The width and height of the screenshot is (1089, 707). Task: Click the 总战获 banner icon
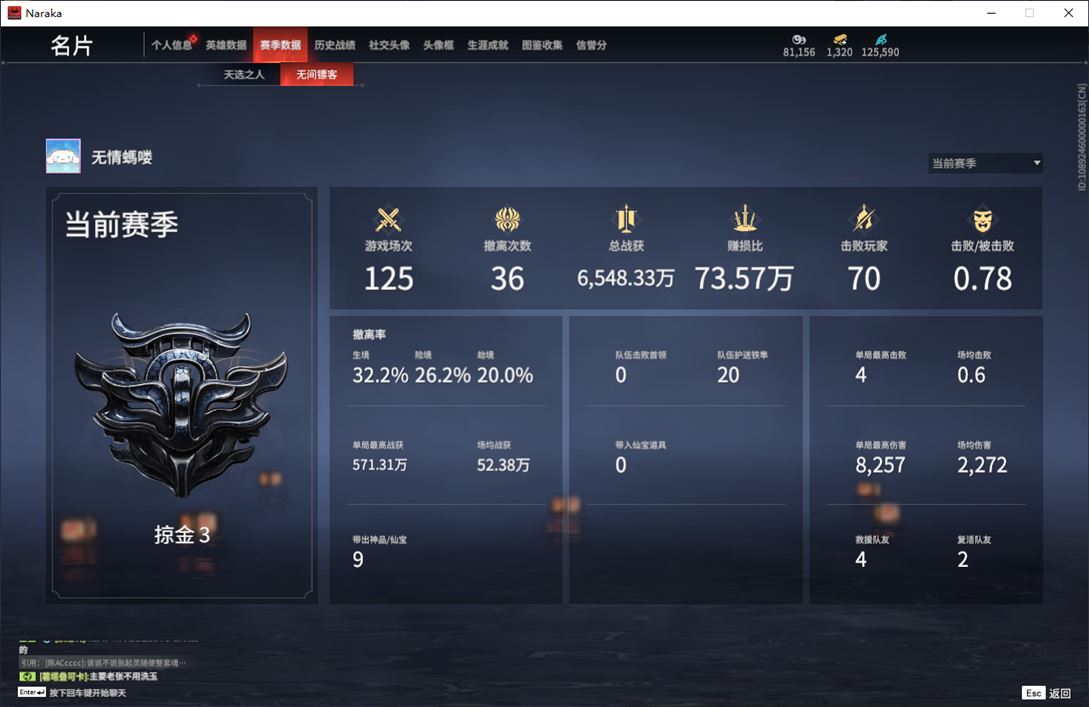pos(626,219)
